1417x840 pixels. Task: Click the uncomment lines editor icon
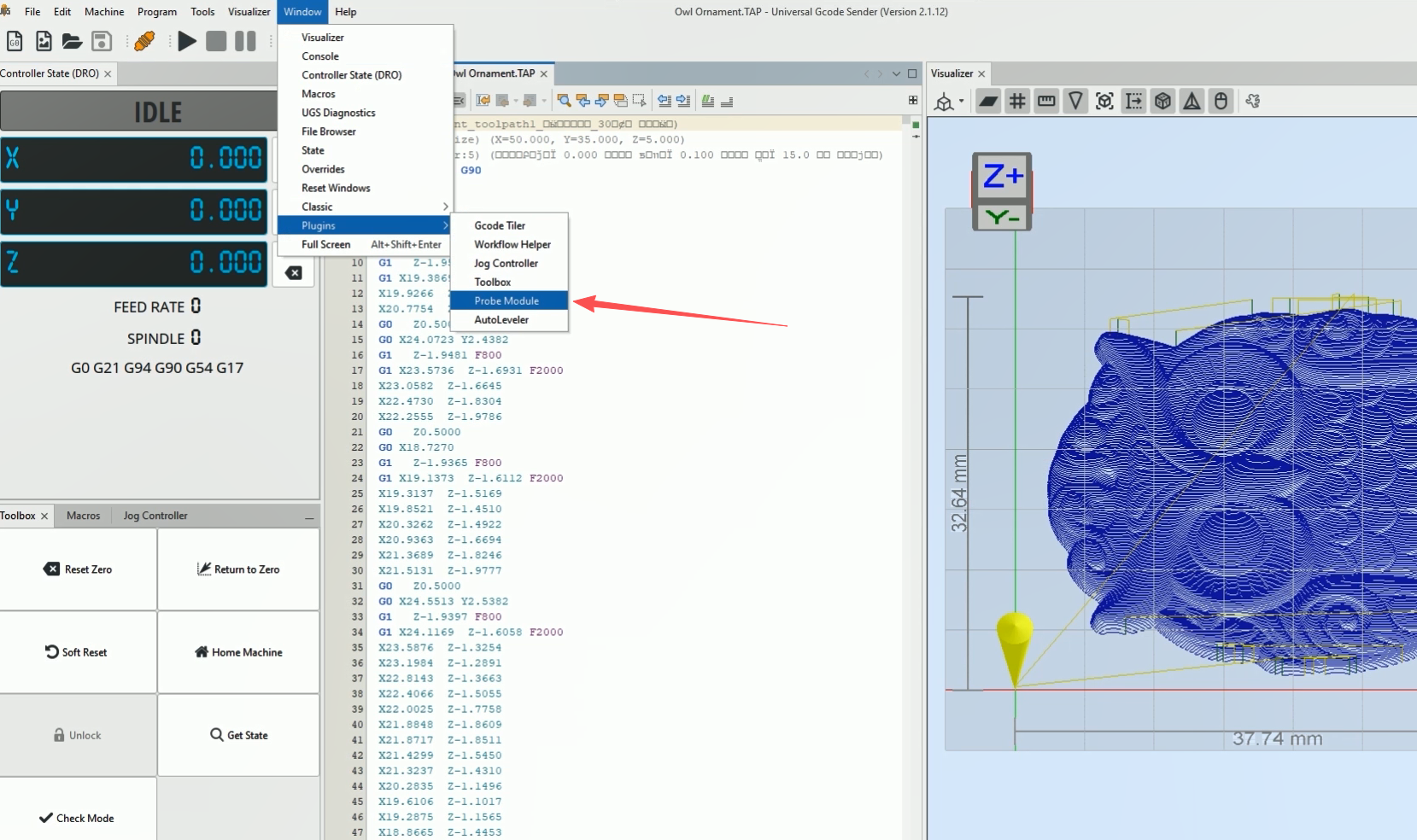pos(727,101)
